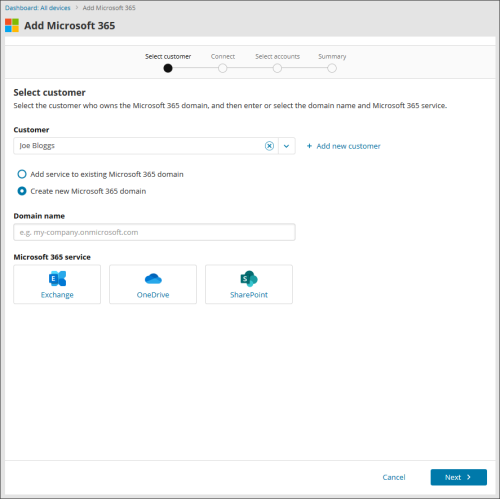This screenshot has width=500, height=499.
Task: Cancel the Add Microsoft 365 wizard
Action: point(394,477)
